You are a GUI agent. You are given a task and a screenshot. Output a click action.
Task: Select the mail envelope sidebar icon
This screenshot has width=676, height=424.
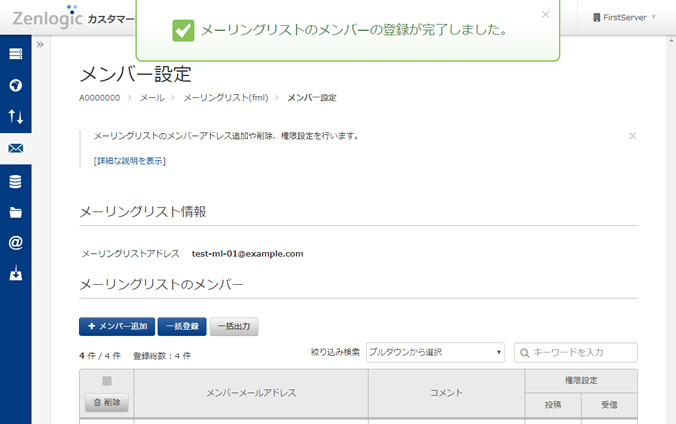[15, 149]
